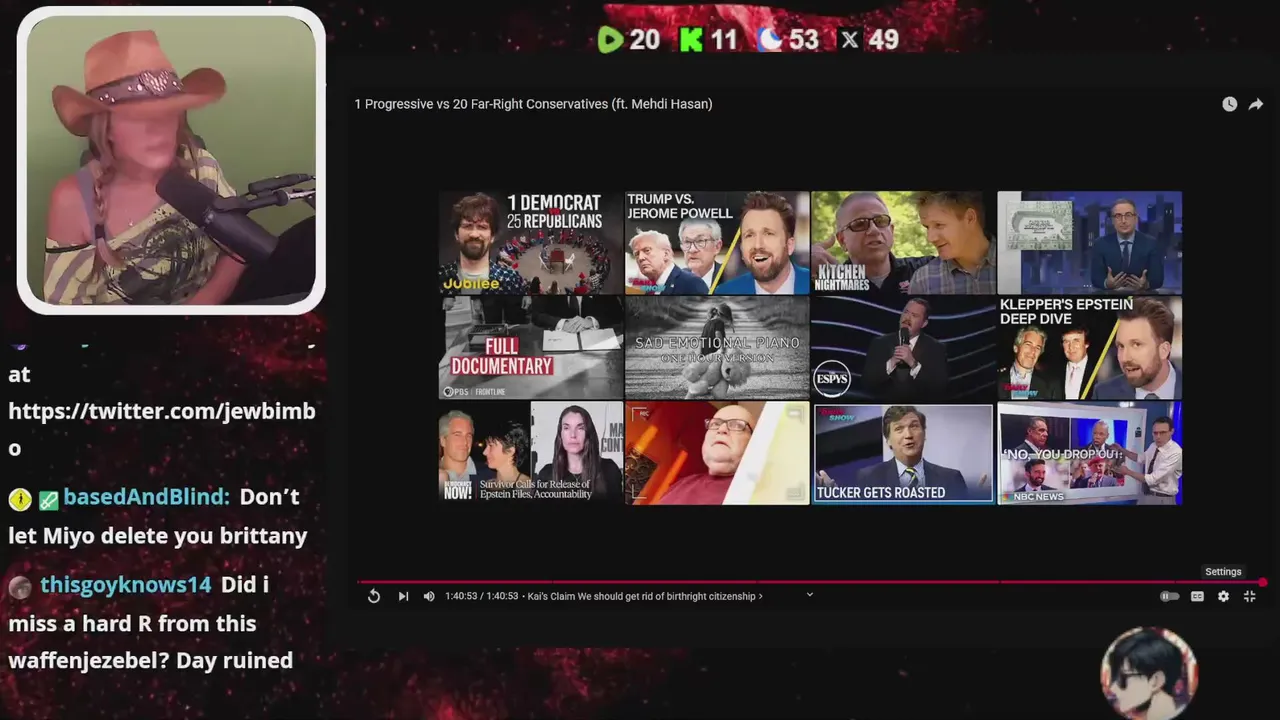
Task: Click the anime avatar below the player
Action: pyautogui.click(x=1149, y=673)
